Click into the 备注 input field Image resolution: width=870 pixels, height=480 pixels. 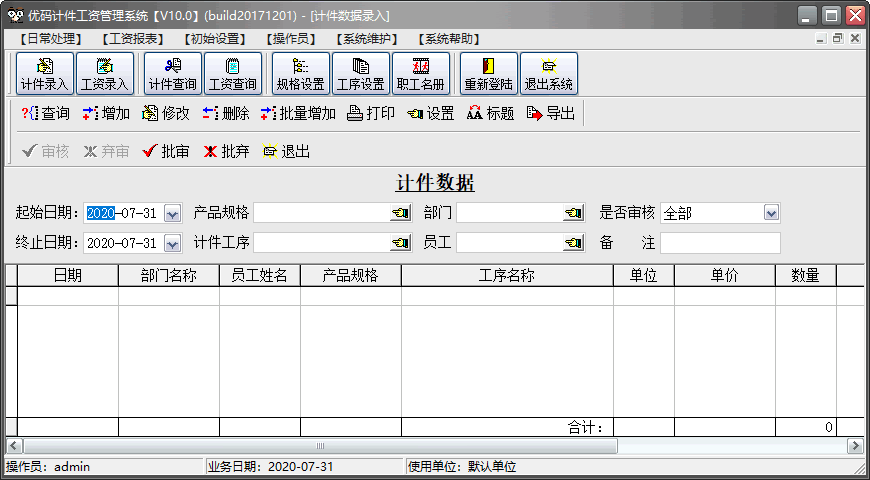[720, 243]
